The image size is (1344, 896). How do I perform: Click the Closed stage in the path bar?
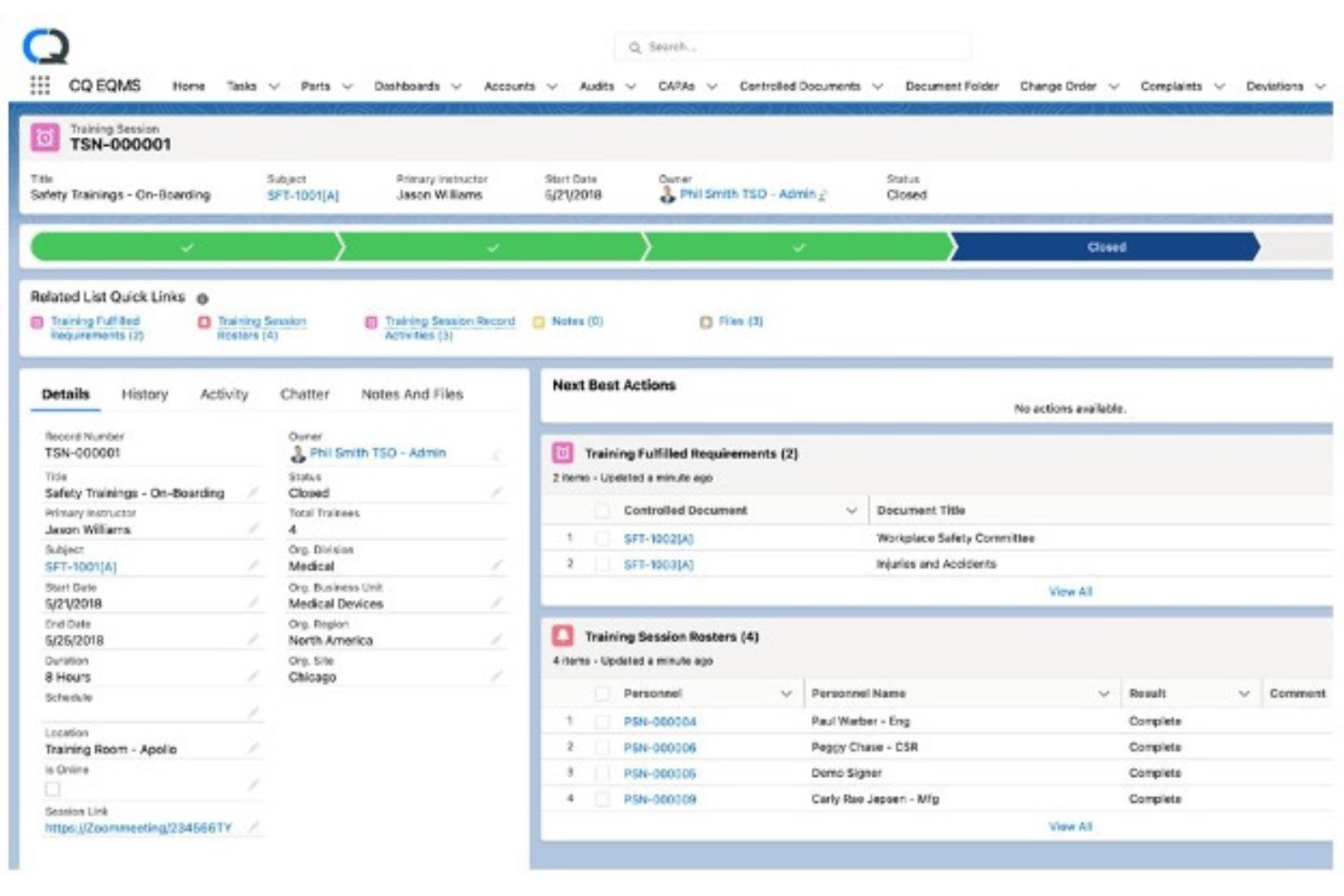(1105, 247)
